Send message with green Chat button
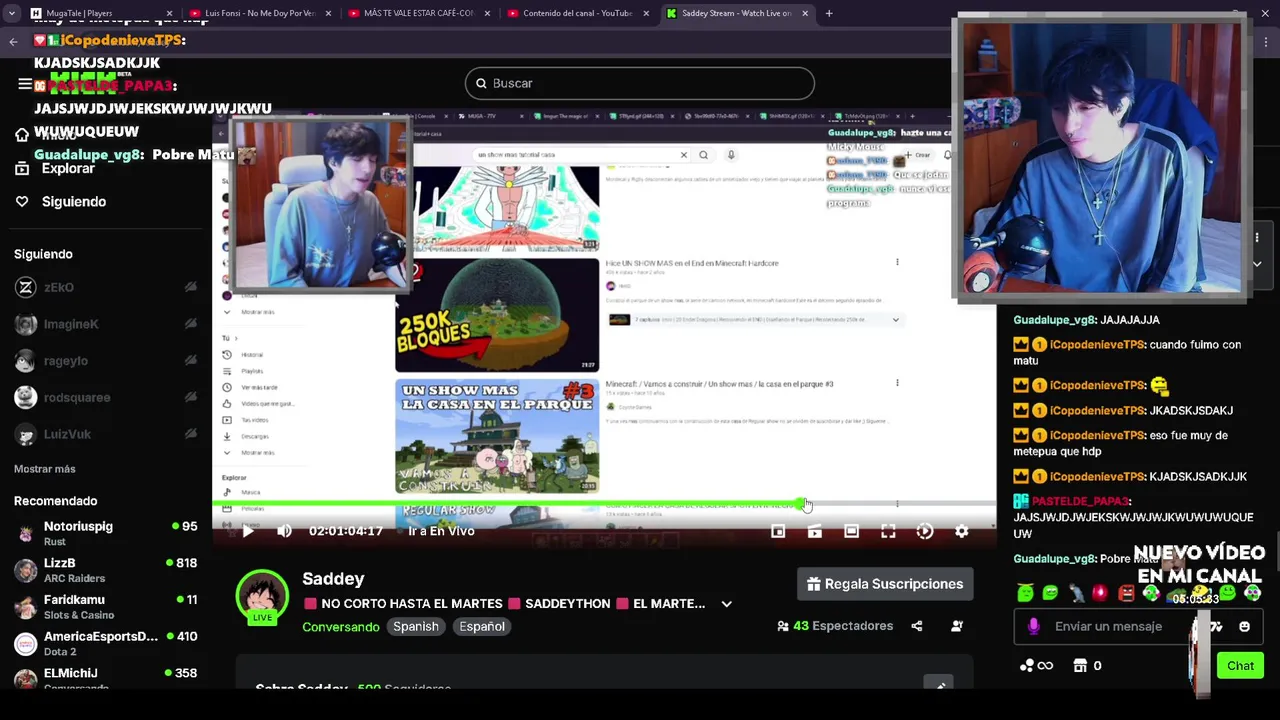This screenshot has height=720, width=1280. pyautogui.click(x=1240, y=666)
